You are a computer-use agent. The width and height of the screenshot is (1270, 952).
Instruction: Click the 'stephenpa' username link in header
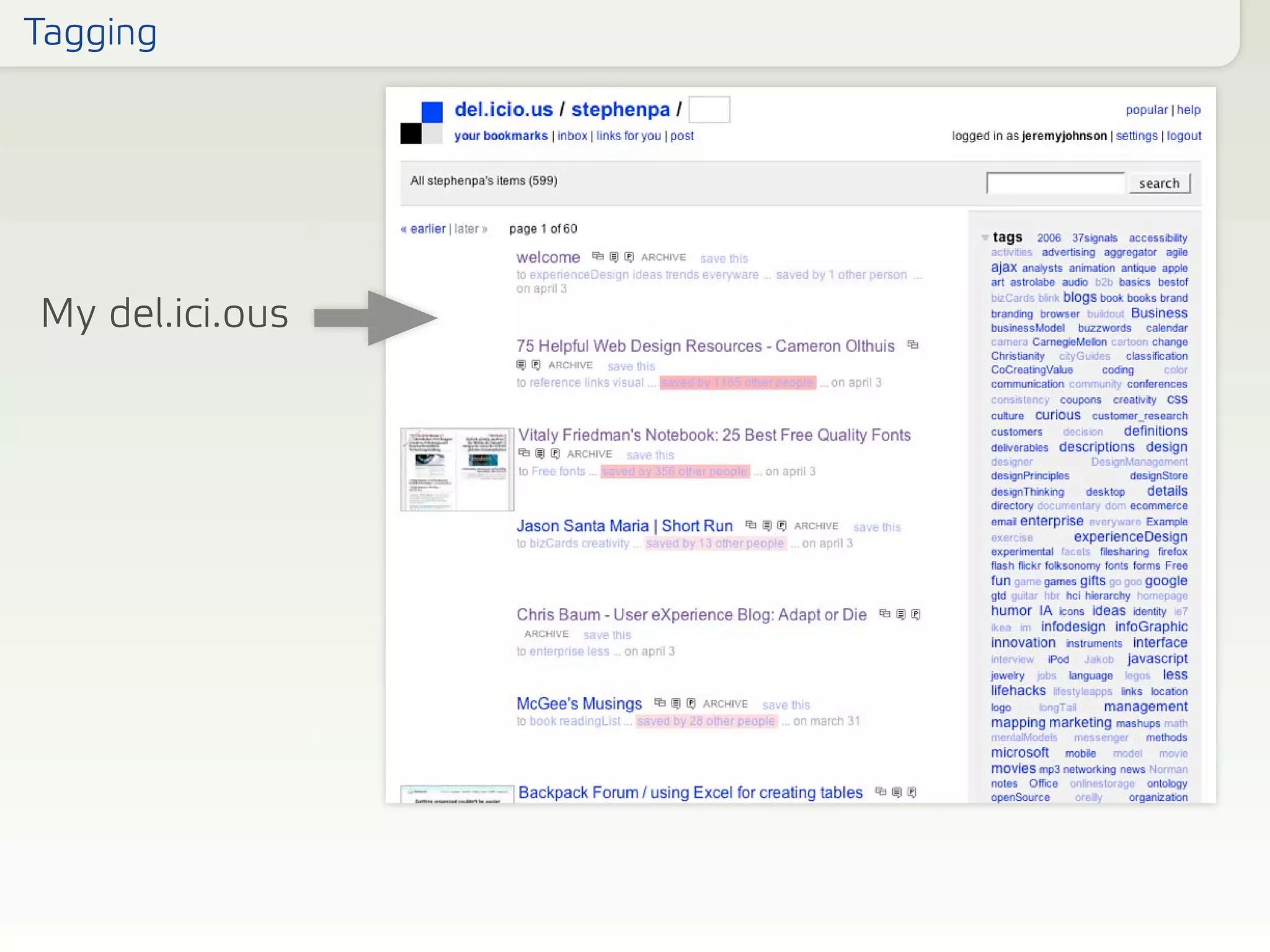621,109
